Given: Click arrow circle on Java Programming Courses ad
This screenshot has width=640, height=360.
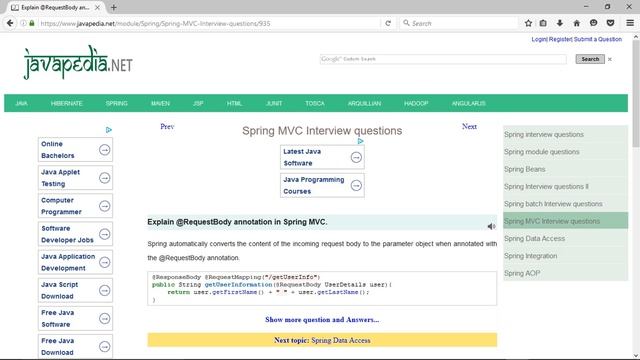Looking at the screenshot, I should coord(356,185).
